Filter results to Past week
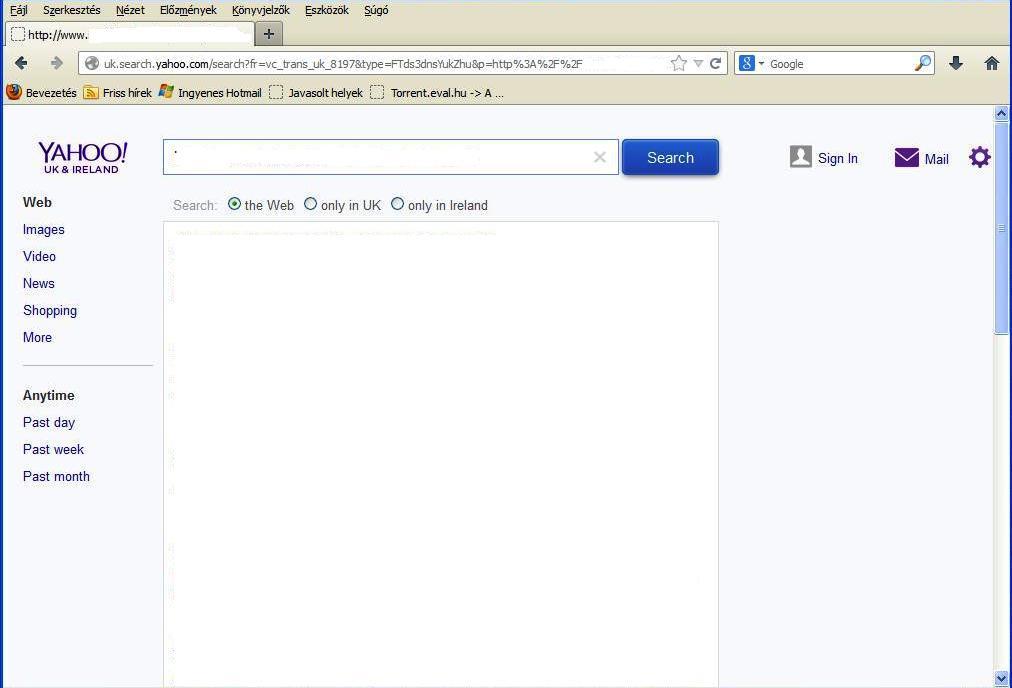Screen dimensions: 1012x688 click(x=53, y=449)
